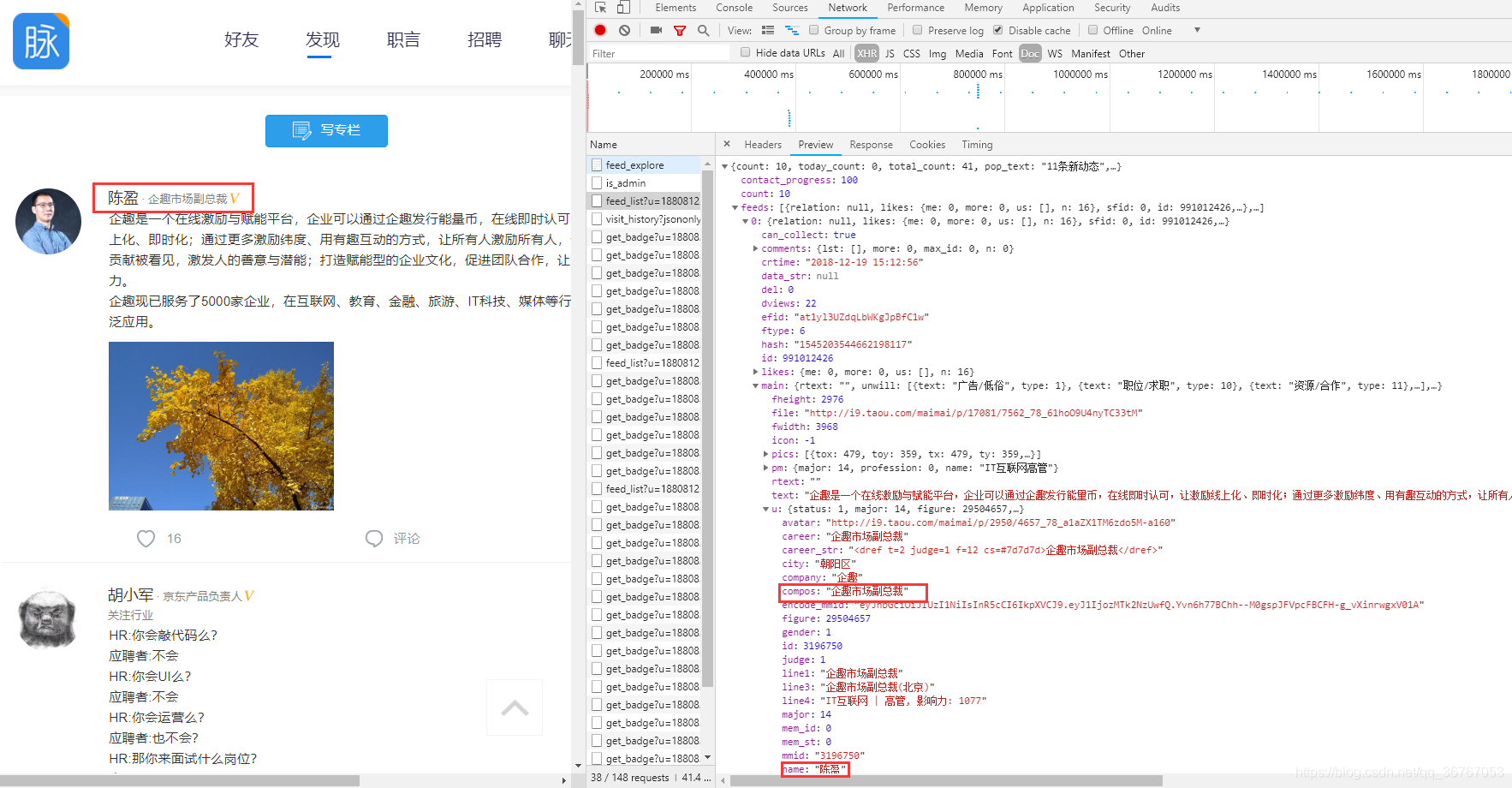Image resolution: width=1512 pixels, height=788 pixels.
Task: Collapse feed item 0 node
Action: tap(746, 222)
